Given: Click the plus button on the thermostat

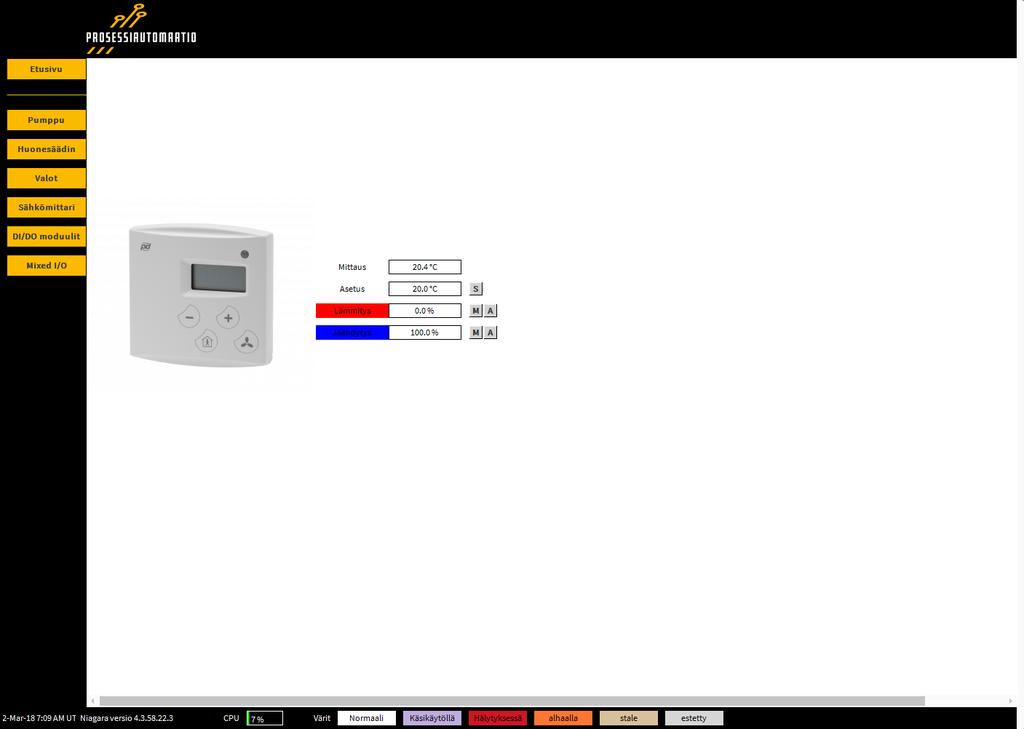Looking at the screenshot, I should click(228, 317).
